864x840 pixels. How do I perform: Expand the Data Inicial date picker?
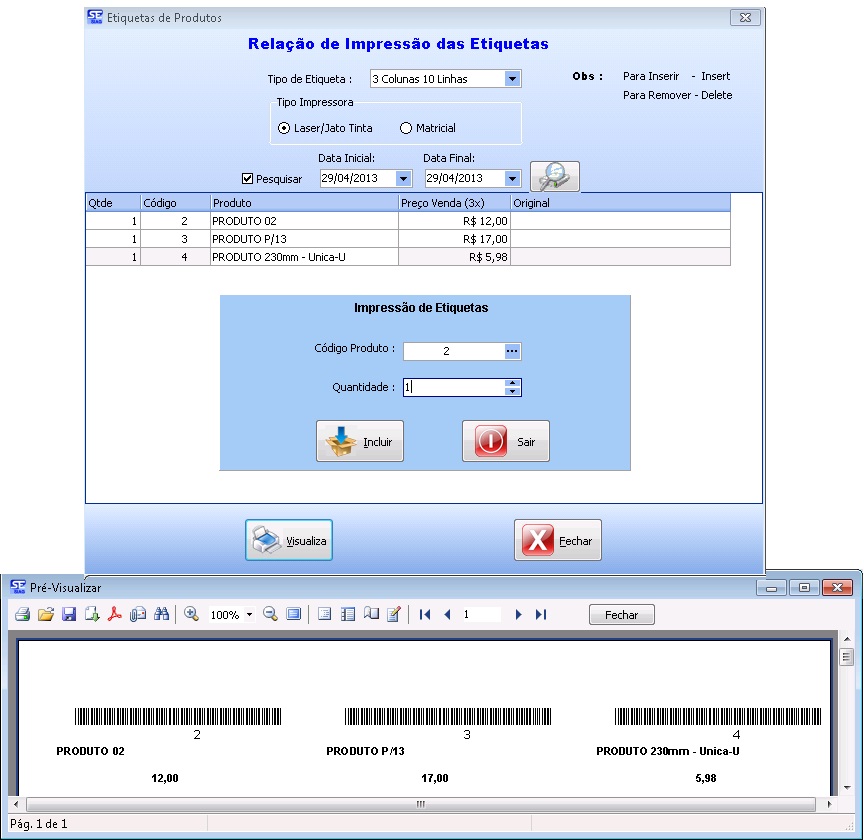[x=404, y=179]
